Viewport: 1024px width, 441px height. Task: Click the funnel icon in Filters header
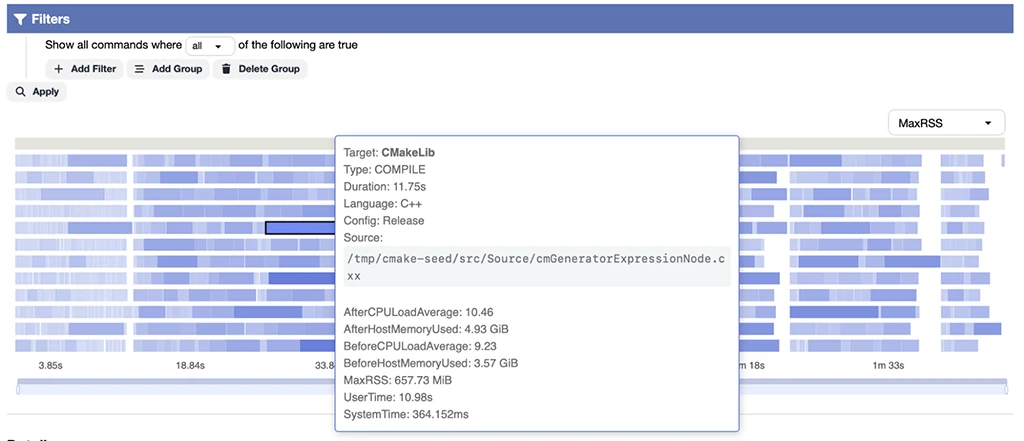pos(20,20)
